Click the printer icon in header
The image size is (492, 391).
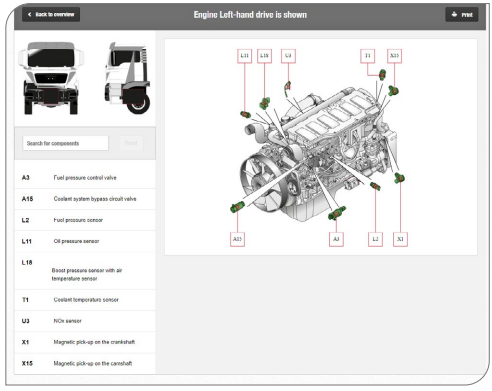[454, 14]
